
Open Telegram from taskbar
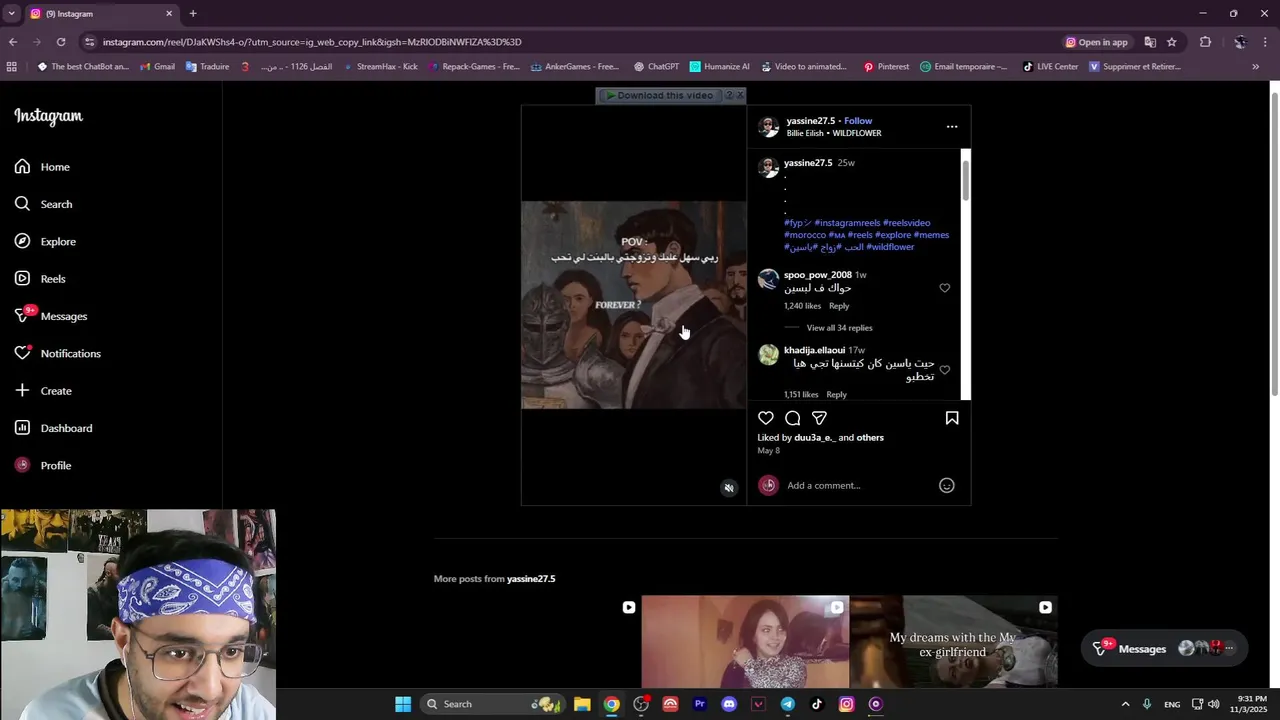(x=788, y=704)
